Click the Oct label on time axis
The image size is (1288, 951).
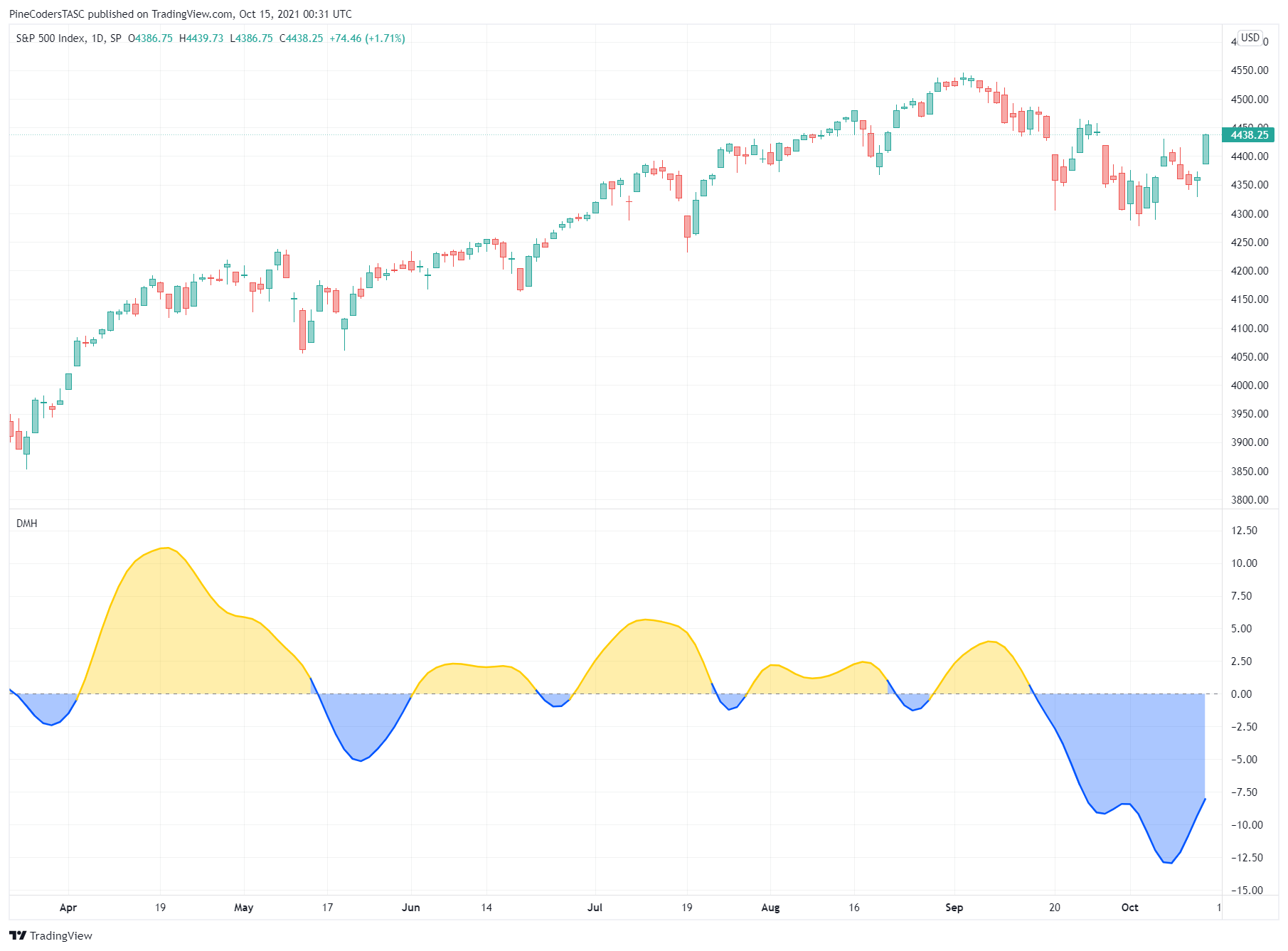pos(1129,908)
